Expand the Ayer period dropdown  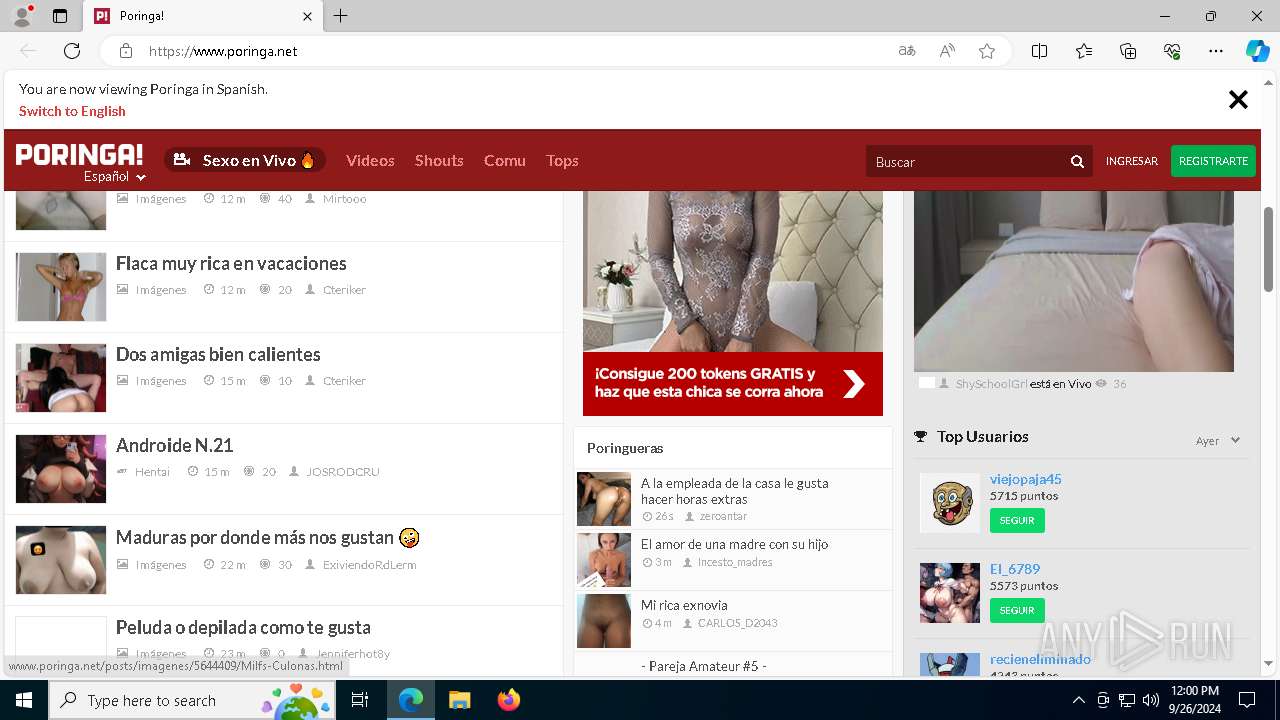1218,440
